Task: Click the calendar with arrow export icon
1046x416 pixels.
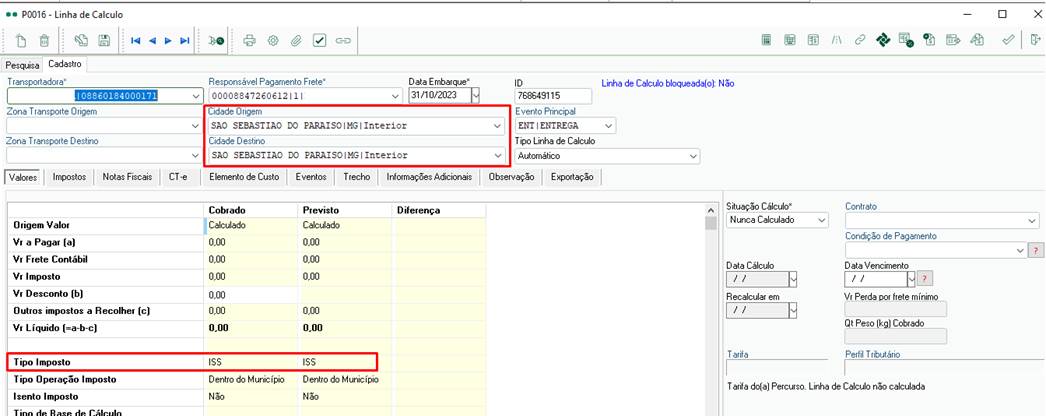Action: coord(953,41)
